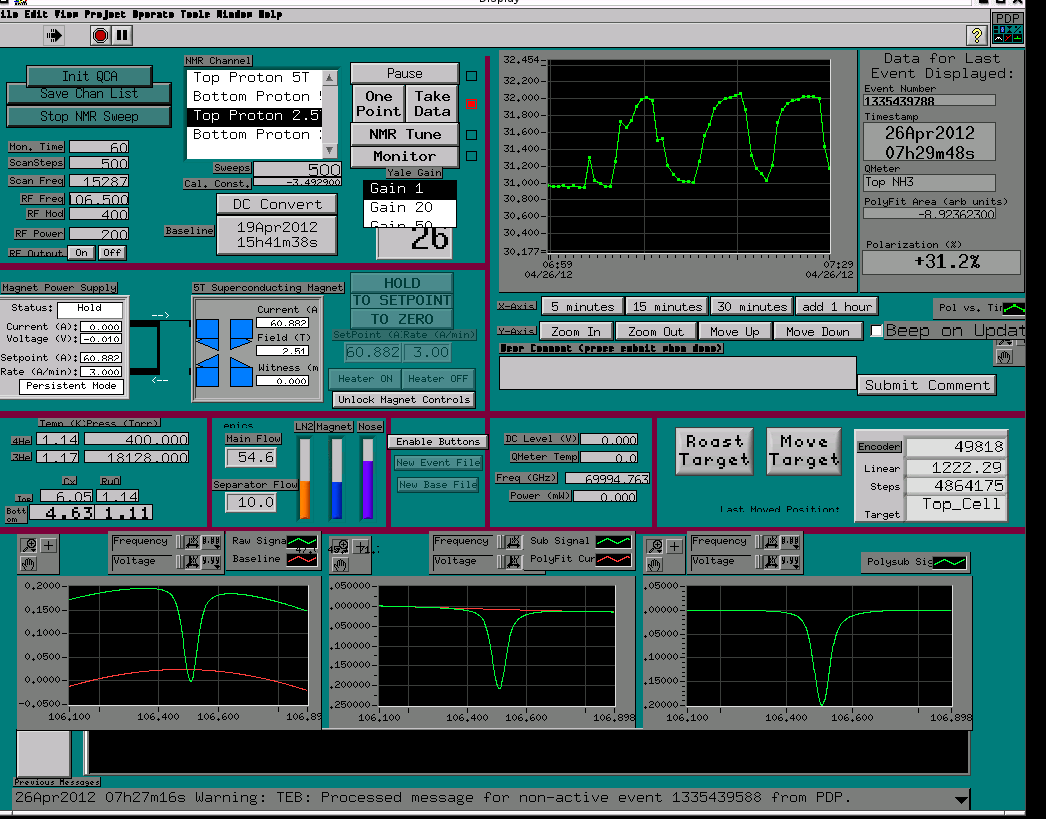Select the zoom tool of the Raw Signal graph
The height and width of the screenshot is (819, 1046).
(29, 546)
